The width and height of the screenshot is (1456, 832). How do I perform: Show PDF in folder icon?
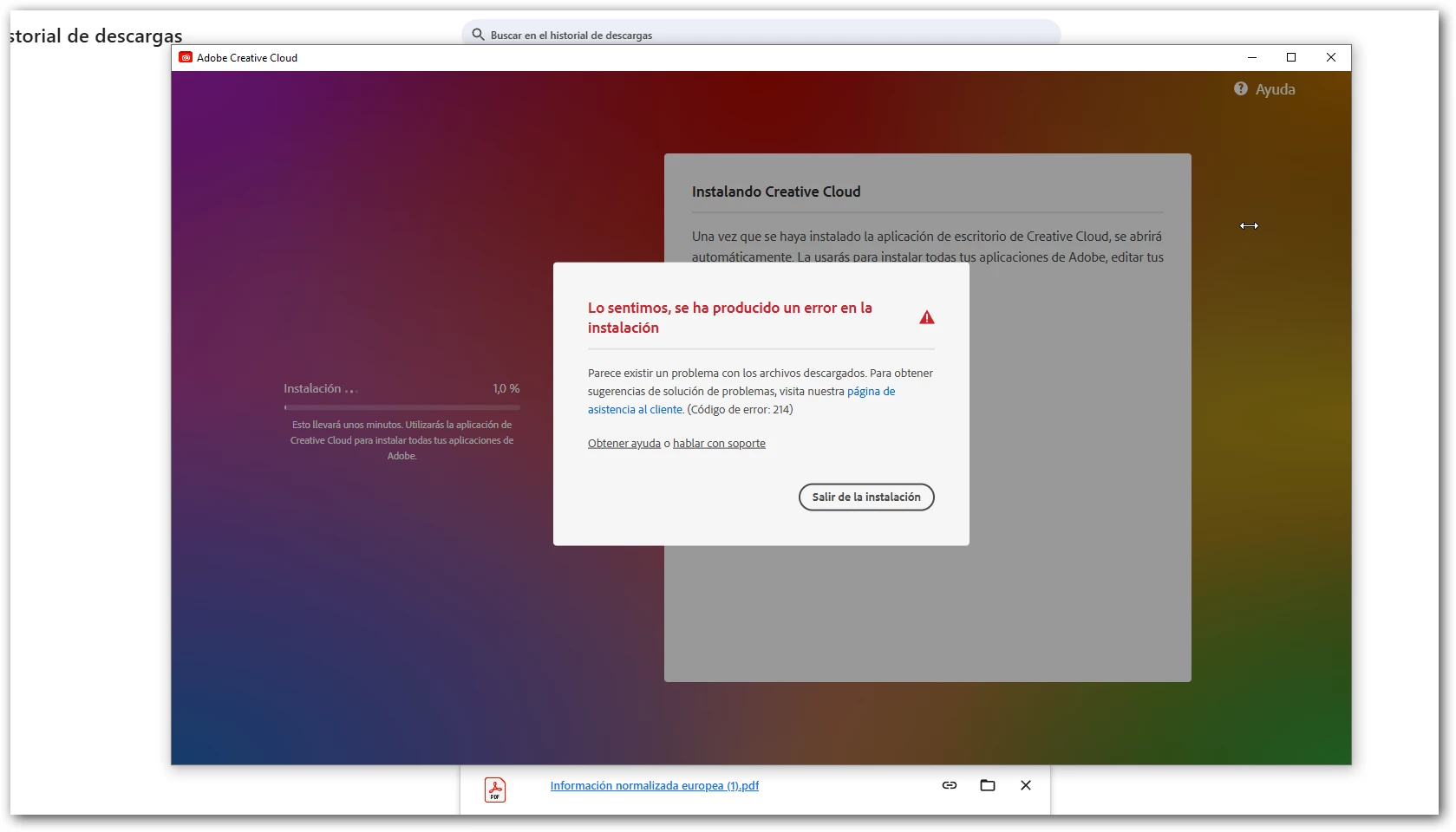coord(988,785)
